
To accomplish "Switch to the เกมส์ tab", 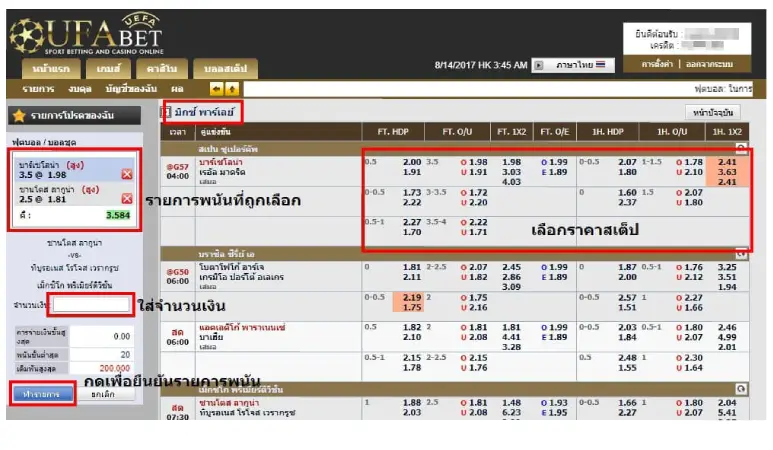I will click(108, 69).
